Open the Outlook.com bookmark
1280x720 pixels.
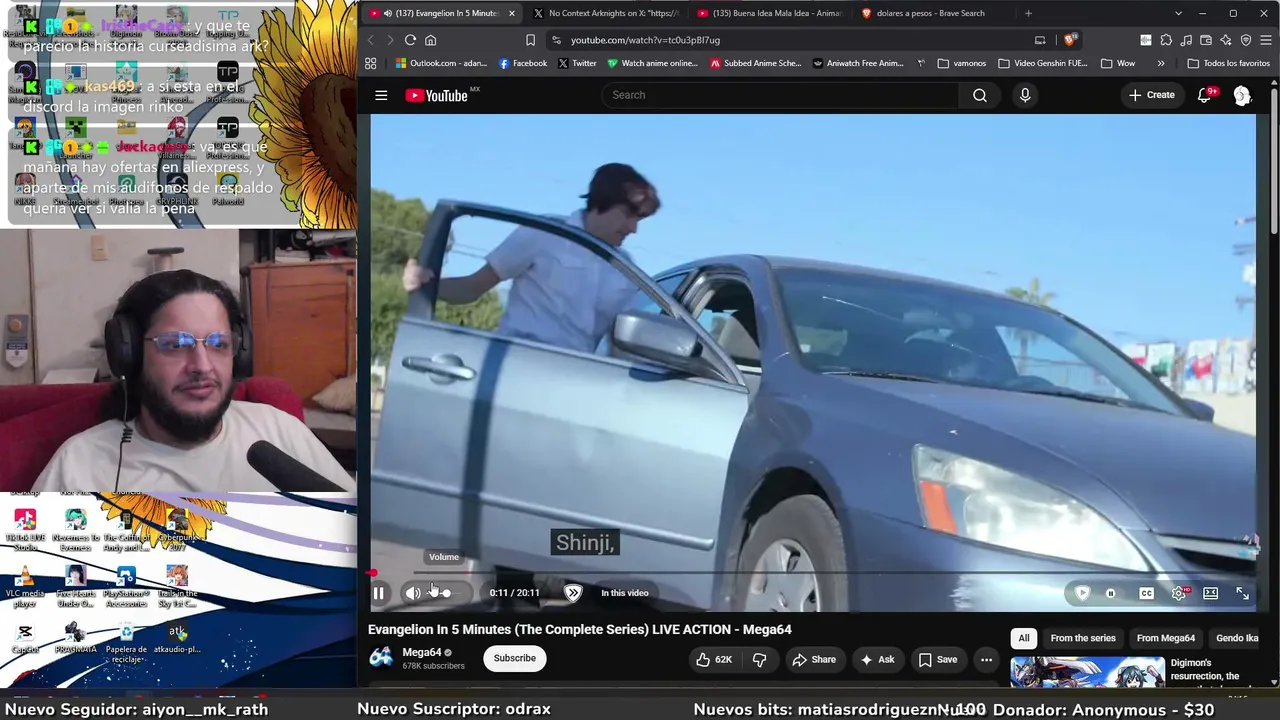point(441,63)
